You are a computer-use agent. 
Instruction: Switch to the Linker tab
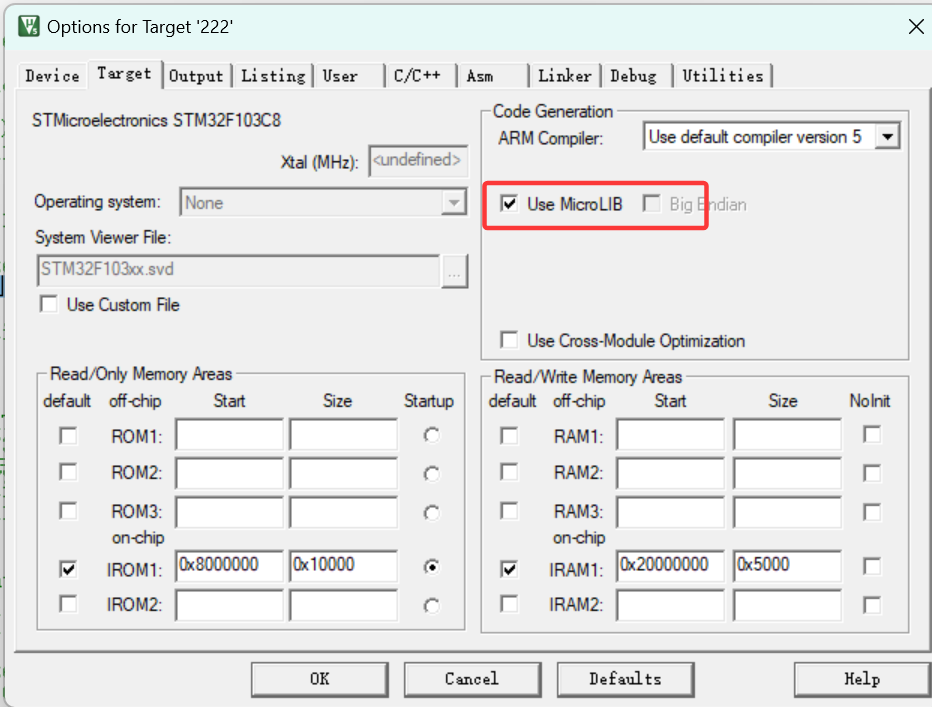(x=565, y=76)
